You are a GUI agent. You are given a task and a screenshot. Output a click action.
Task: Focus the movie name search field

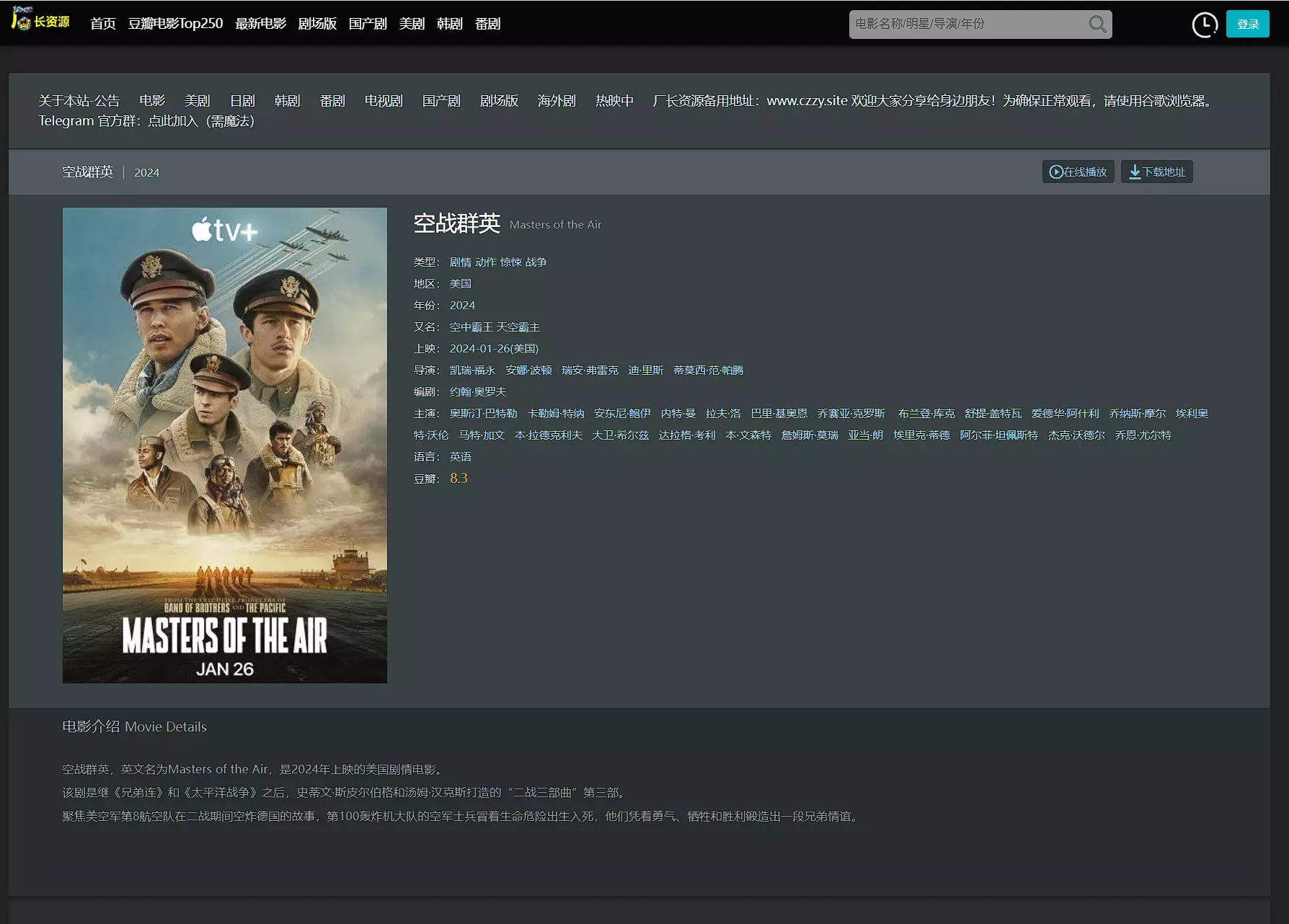click(x=966, y=25)
